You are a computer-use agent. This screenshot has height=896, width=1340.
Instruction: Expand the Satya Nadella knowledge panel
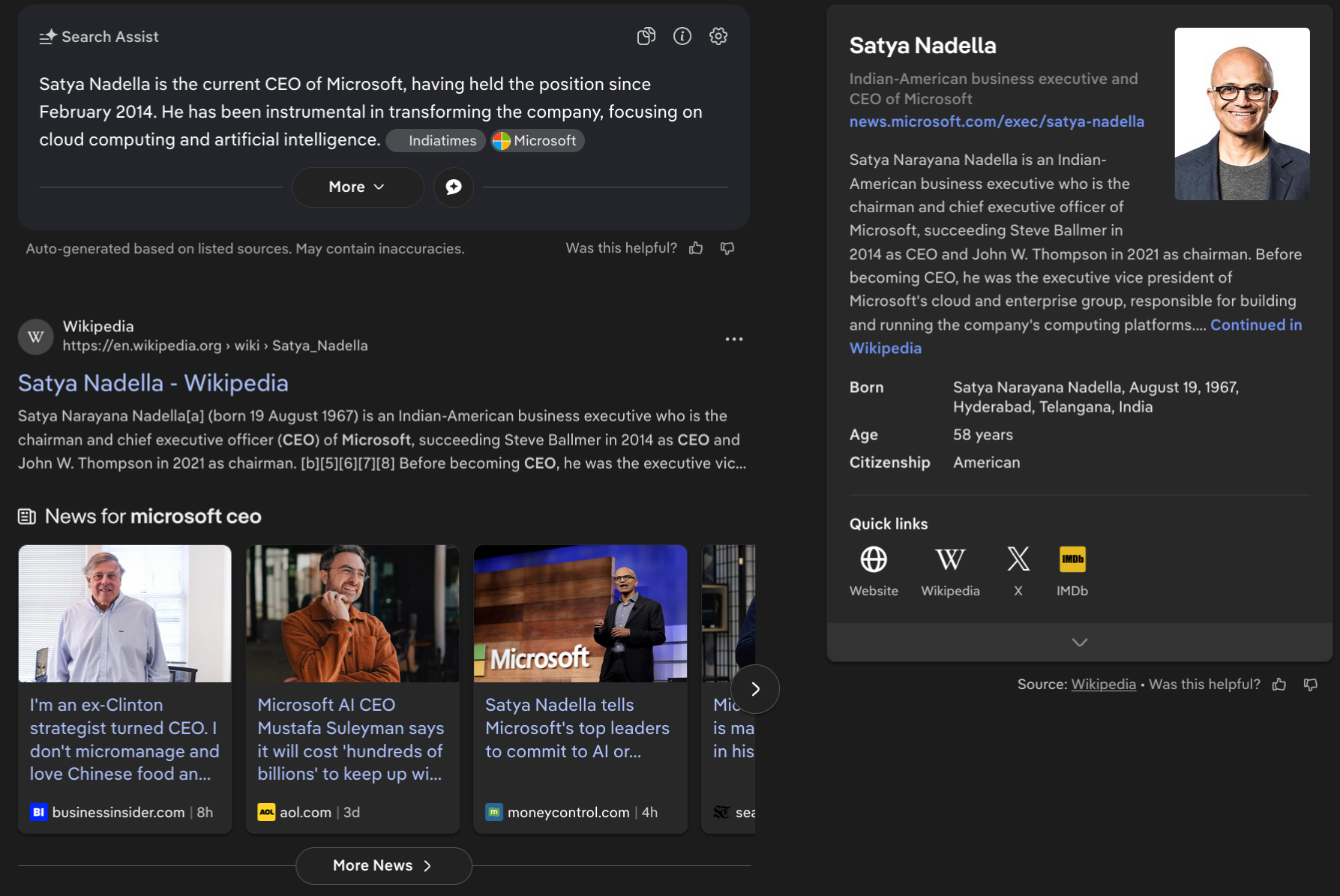coord(1080,643)
